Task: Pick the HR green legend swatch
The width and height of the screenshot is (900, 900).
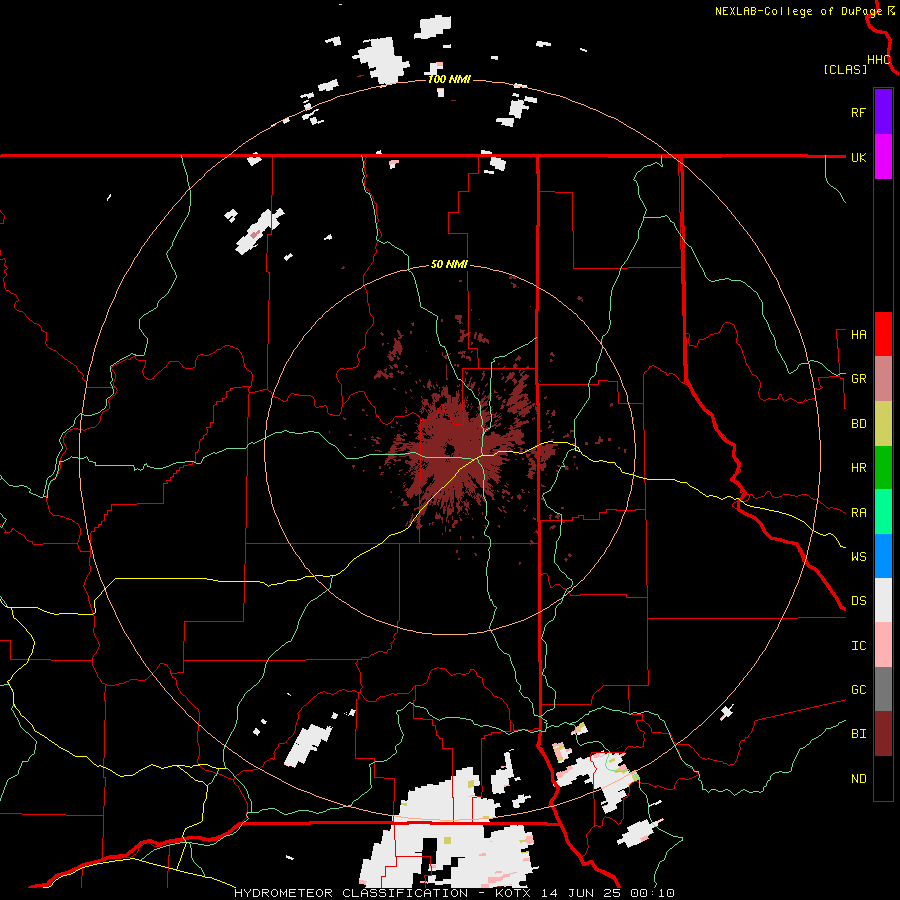Action: coord(883,468)
